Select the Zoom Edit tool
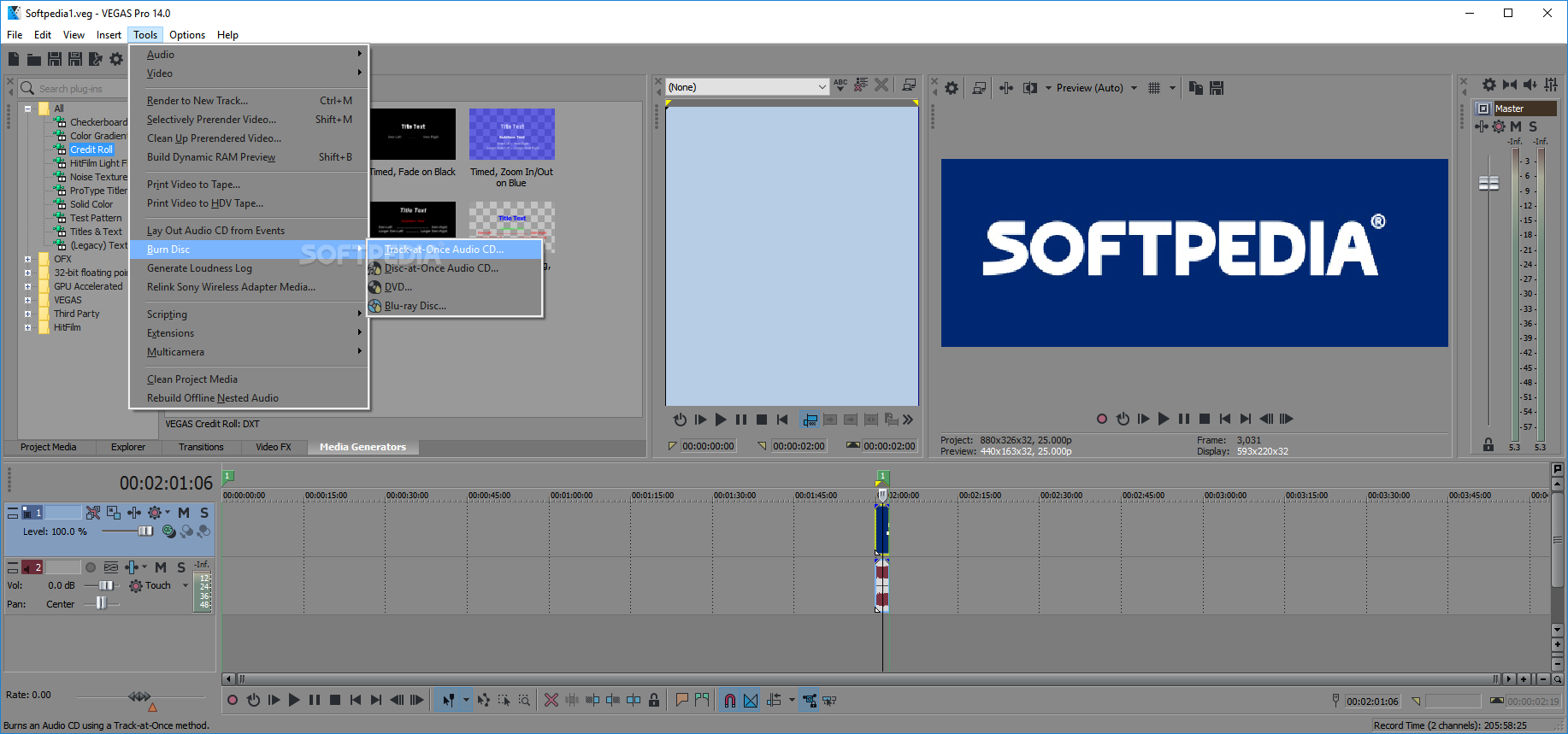The height and width of the screenshot is (734, 1568). 525,700
